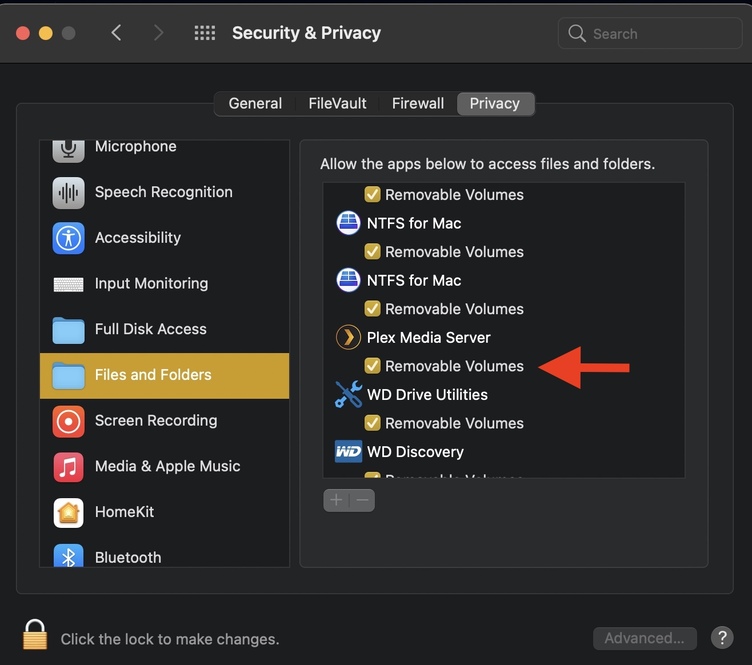The image size is (752, 665).
Task: Go back with the left chevron
Action: [x=116, y=33]
